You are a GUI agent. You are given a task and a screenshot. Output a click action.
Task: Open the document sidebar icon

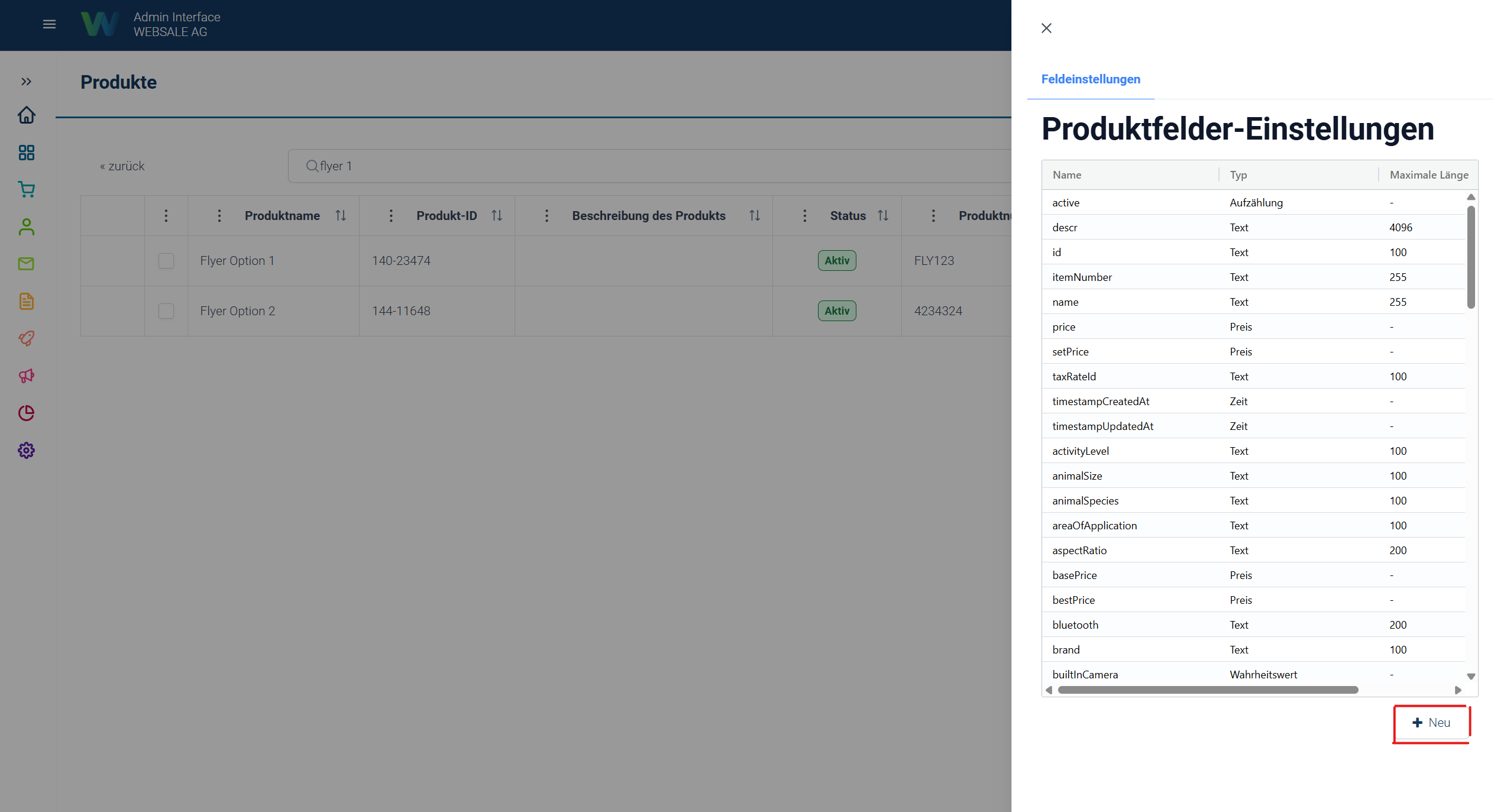27,301
